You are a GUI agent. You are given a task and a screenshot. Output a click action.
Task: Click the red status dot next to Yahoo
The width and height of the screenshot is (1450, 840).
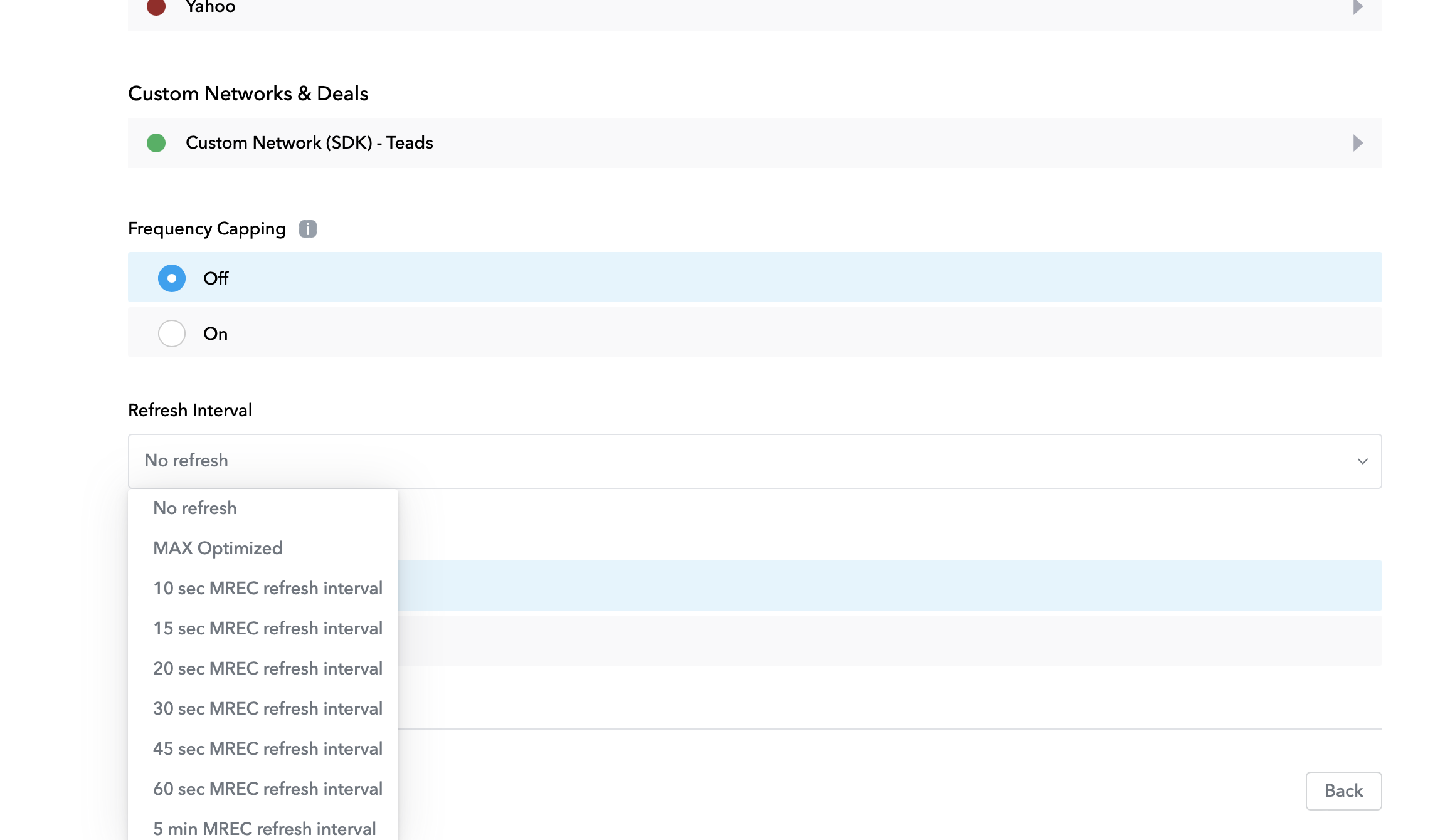pos(156,8)
